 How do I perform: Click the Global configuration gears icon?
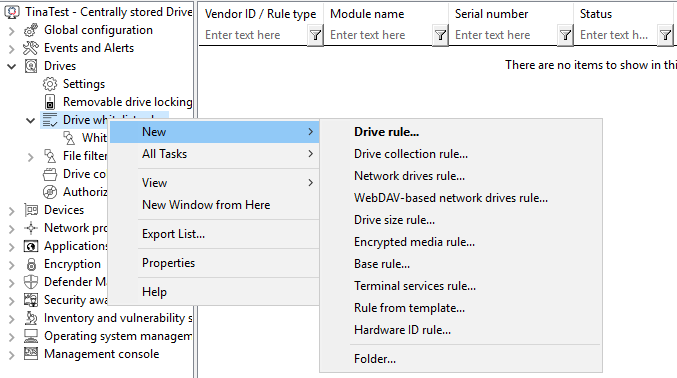(31, 30)
